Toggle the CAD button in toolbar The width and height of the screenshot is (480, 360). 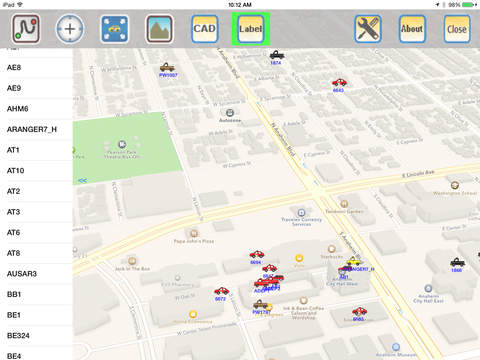[205, 29]
